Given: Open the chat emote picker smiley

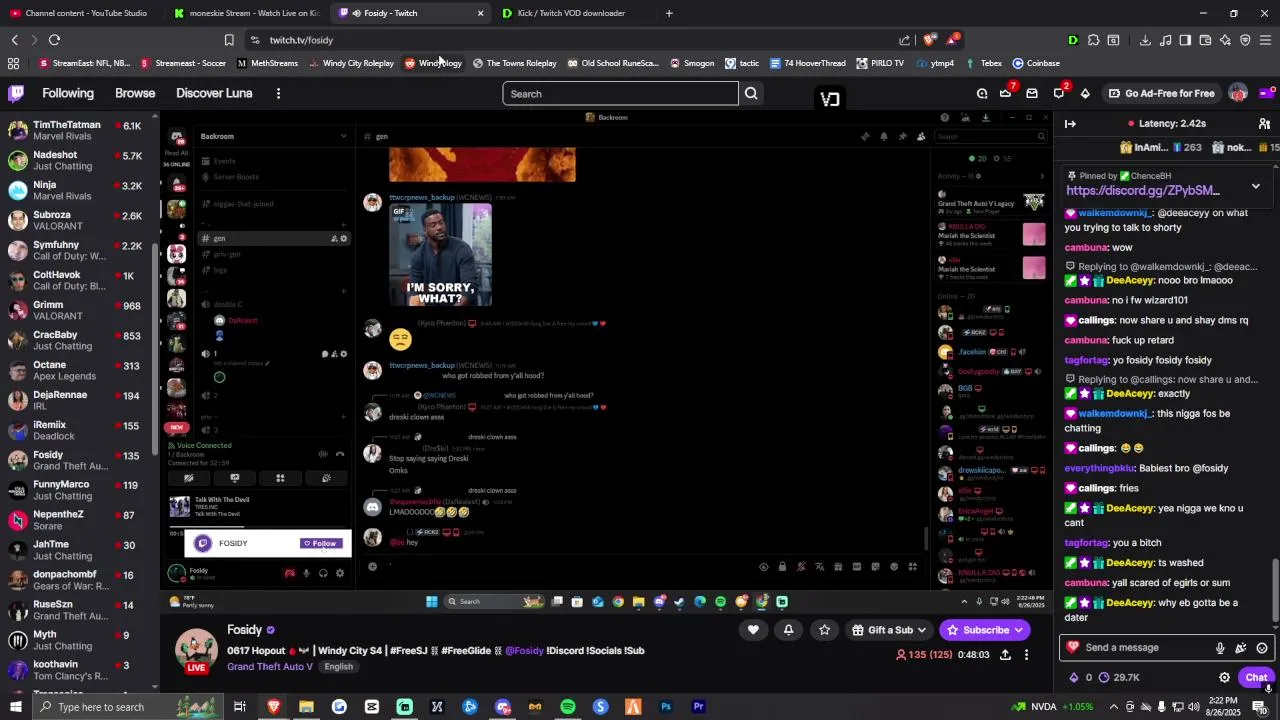Looking at the screenshot, I should (x=1262, y=648).
